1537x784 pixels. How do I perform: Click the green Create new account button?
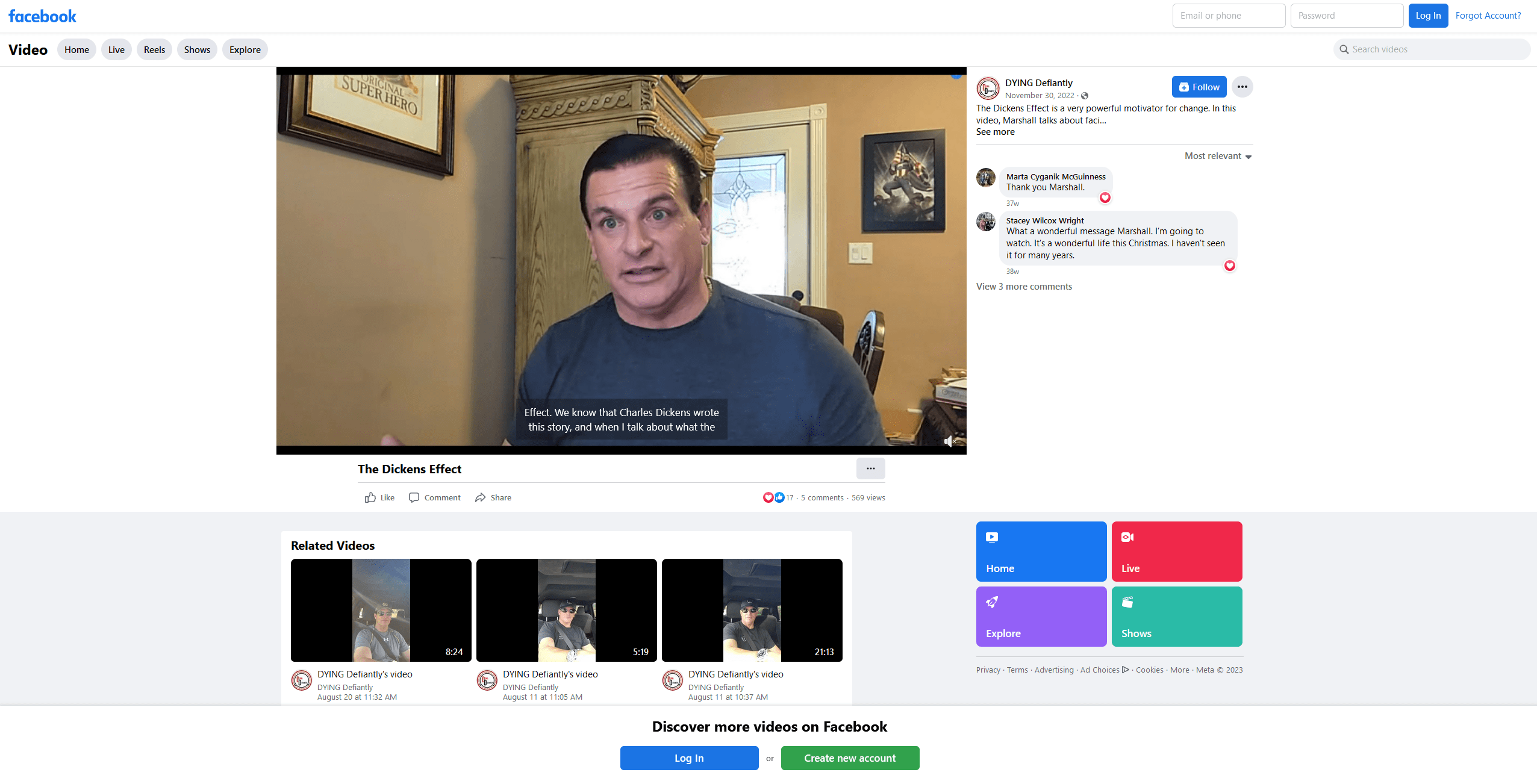pos(850,758)
